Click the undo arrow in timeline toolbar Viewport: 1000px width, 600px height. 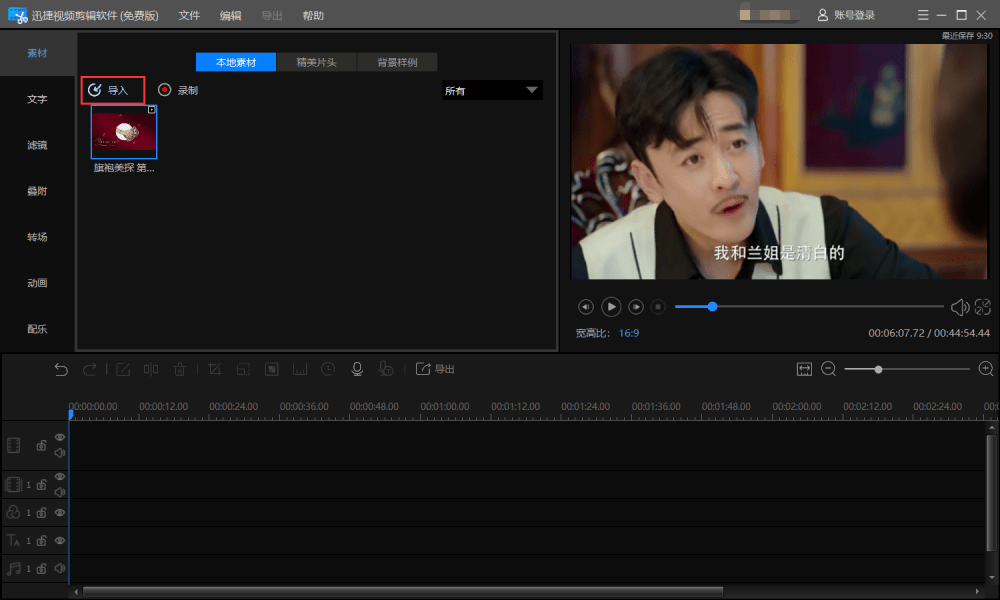tap(61, 369)
